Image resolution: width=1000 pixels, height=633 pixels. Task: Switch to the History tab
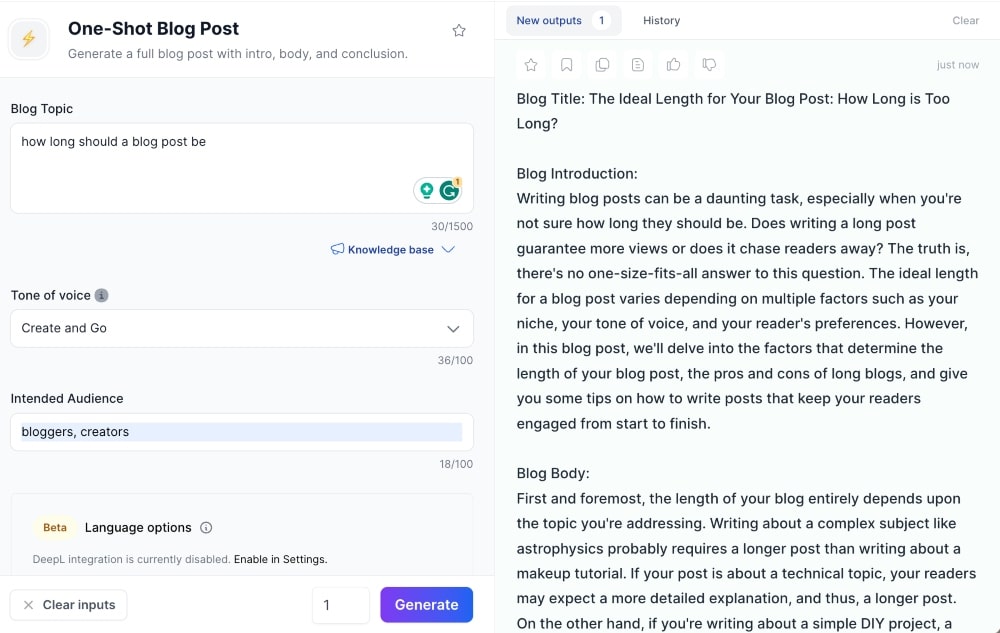[x=661, y=20]
